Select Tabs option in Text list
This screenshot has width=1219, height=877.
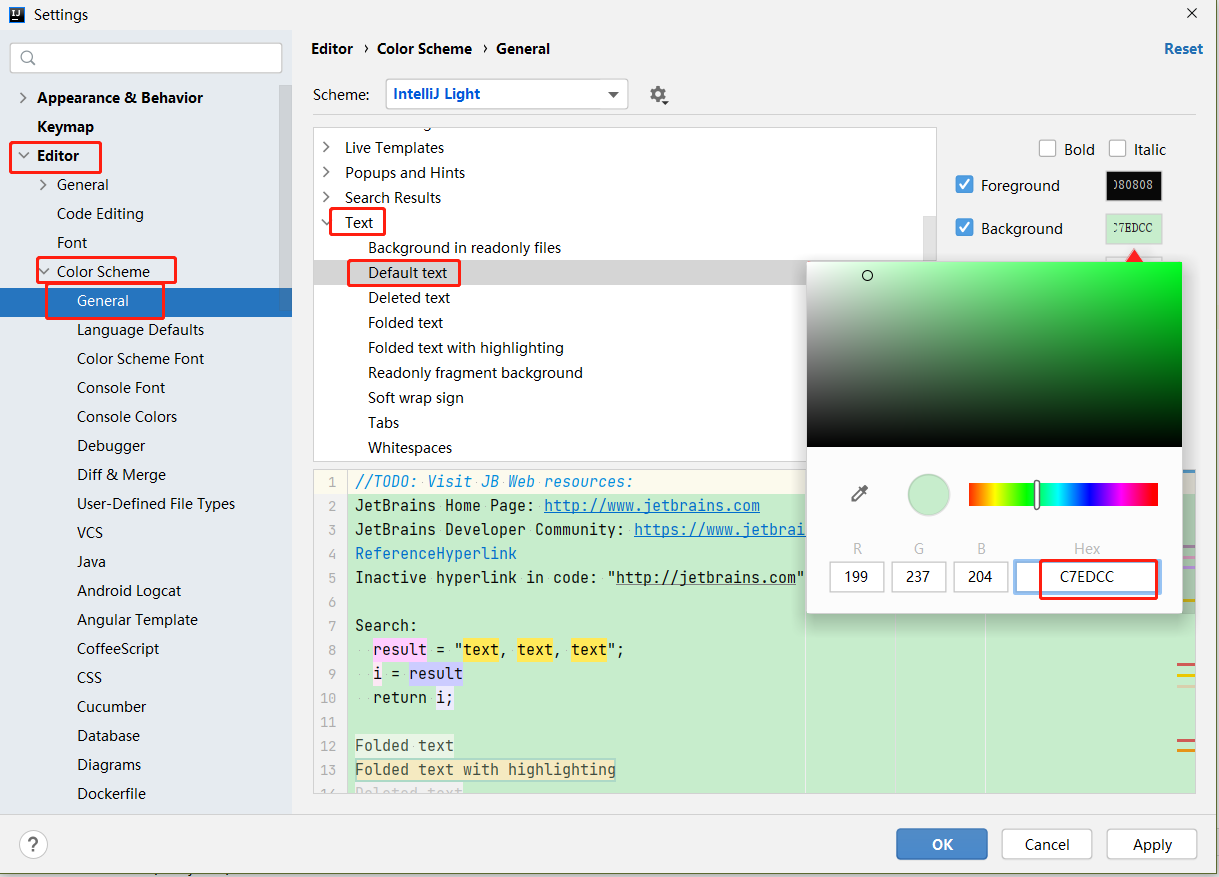click(383, 423)
